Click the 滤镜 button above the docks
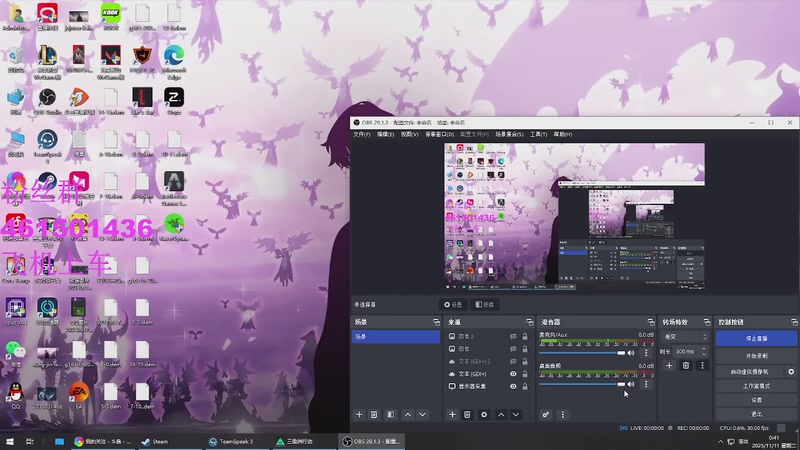This screenshot has width=800, height=450. tap(484, 305)
